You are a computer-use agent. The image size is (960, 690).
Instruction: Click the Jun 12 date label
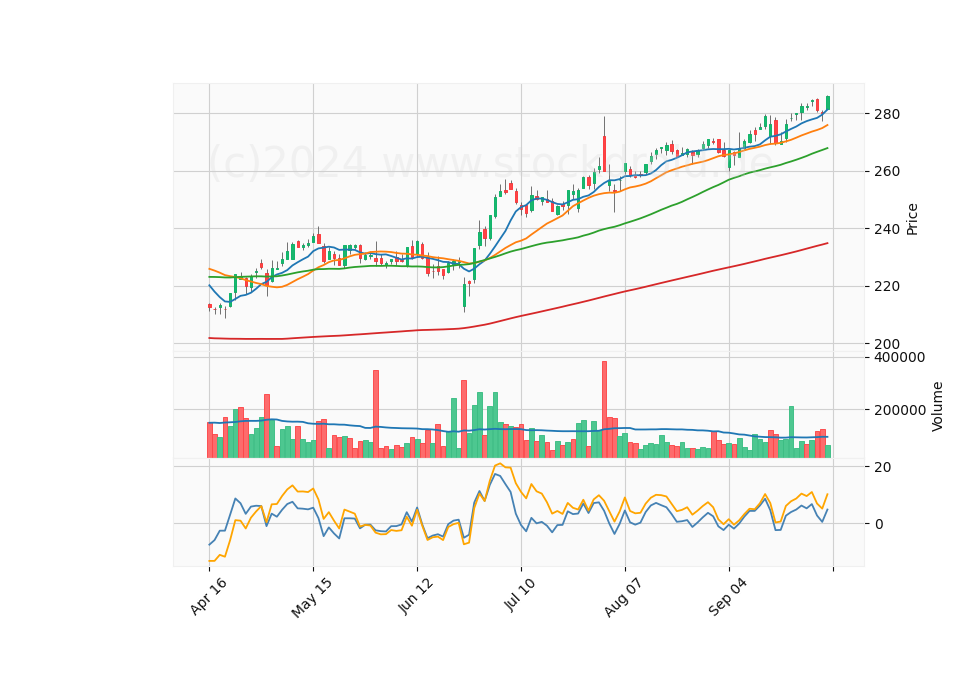pyautogui.click(x=416, y=596)
